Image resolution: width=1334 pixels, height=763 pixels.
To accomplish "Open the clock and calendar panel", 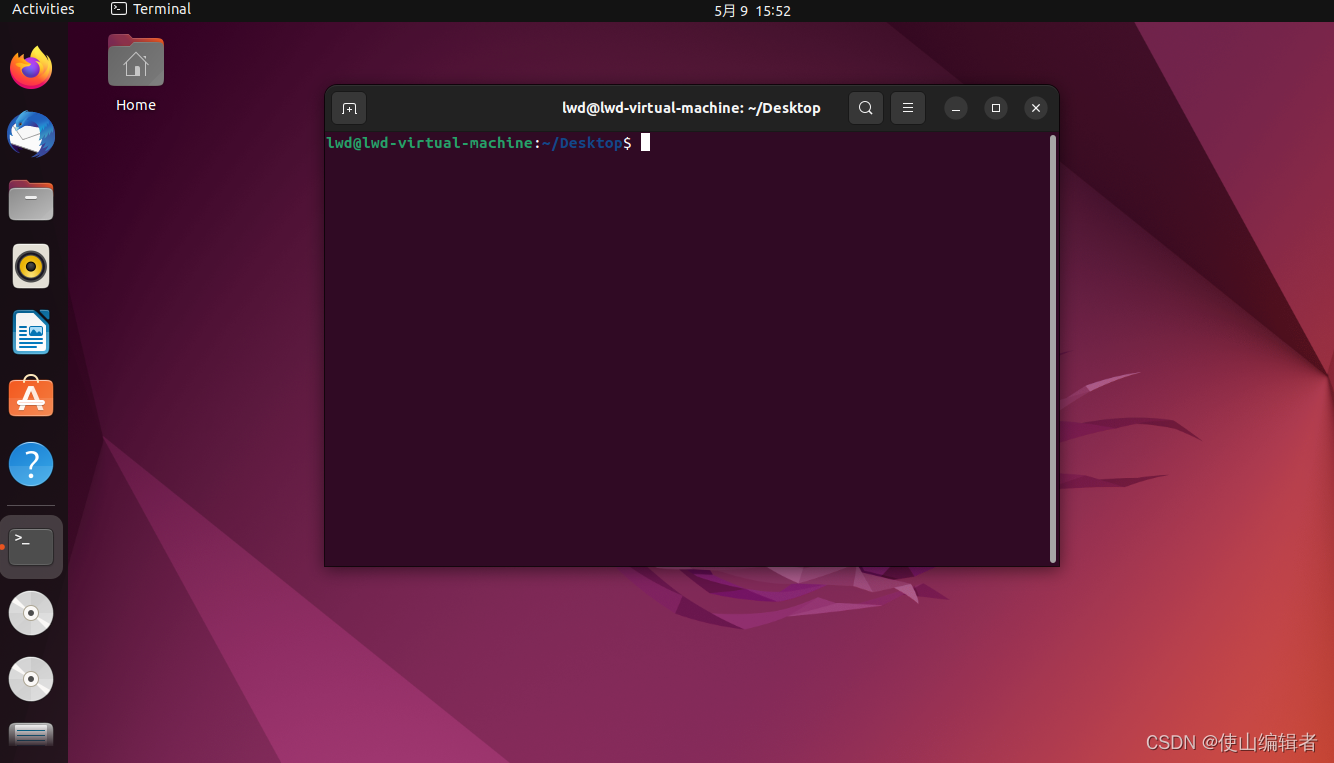I will pyautogui.click(x=753, y=10).
